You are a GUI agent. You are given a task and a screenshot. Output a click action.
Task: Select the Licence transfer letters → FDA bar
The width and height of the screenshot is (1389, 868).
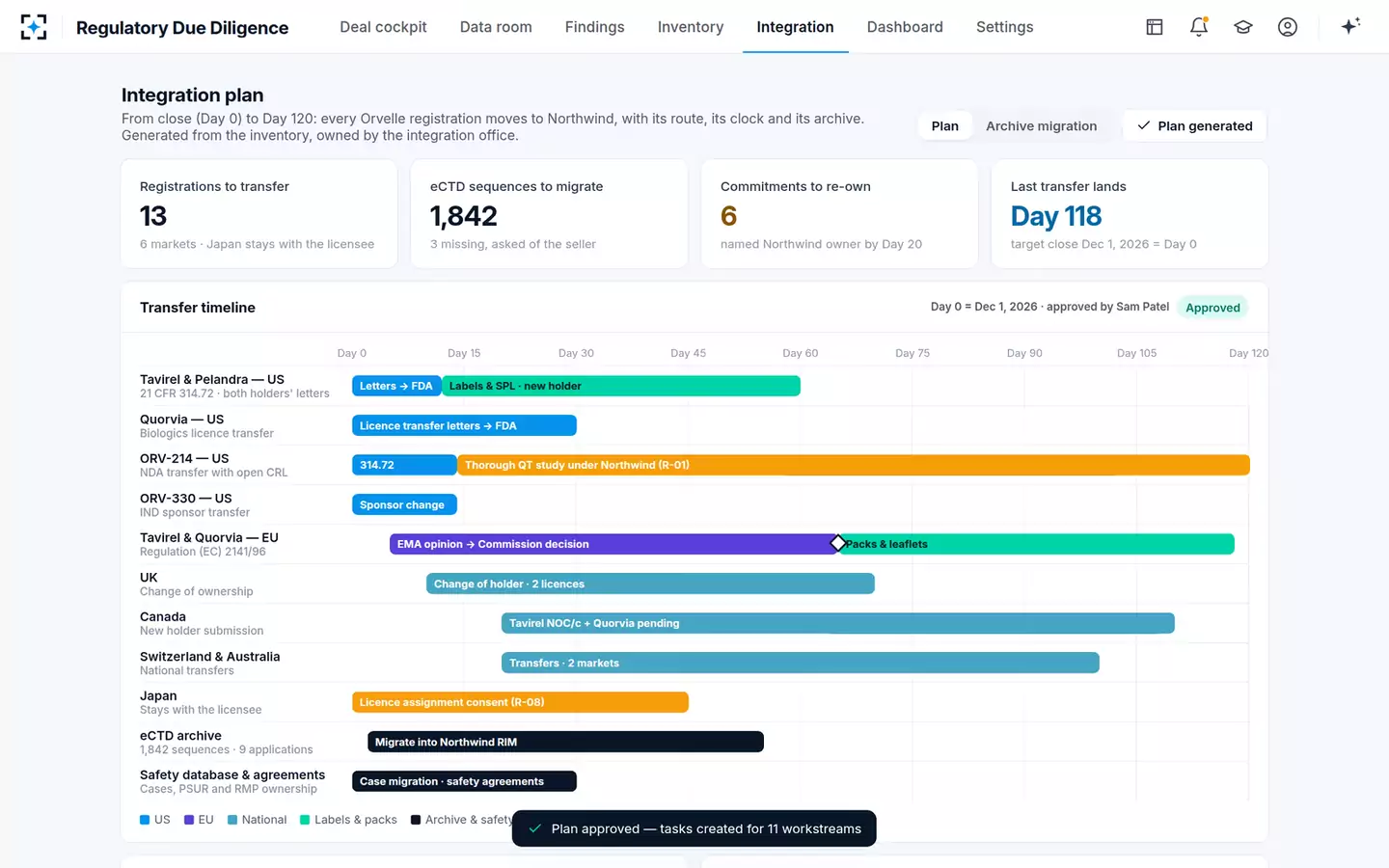(464, 425)
